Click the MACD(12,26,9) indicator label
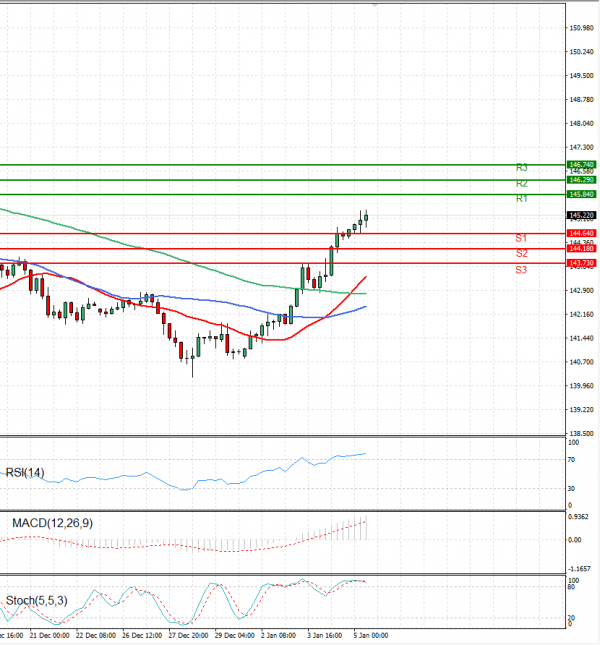The height and width of the screenshot is (645, 600). 53,523
